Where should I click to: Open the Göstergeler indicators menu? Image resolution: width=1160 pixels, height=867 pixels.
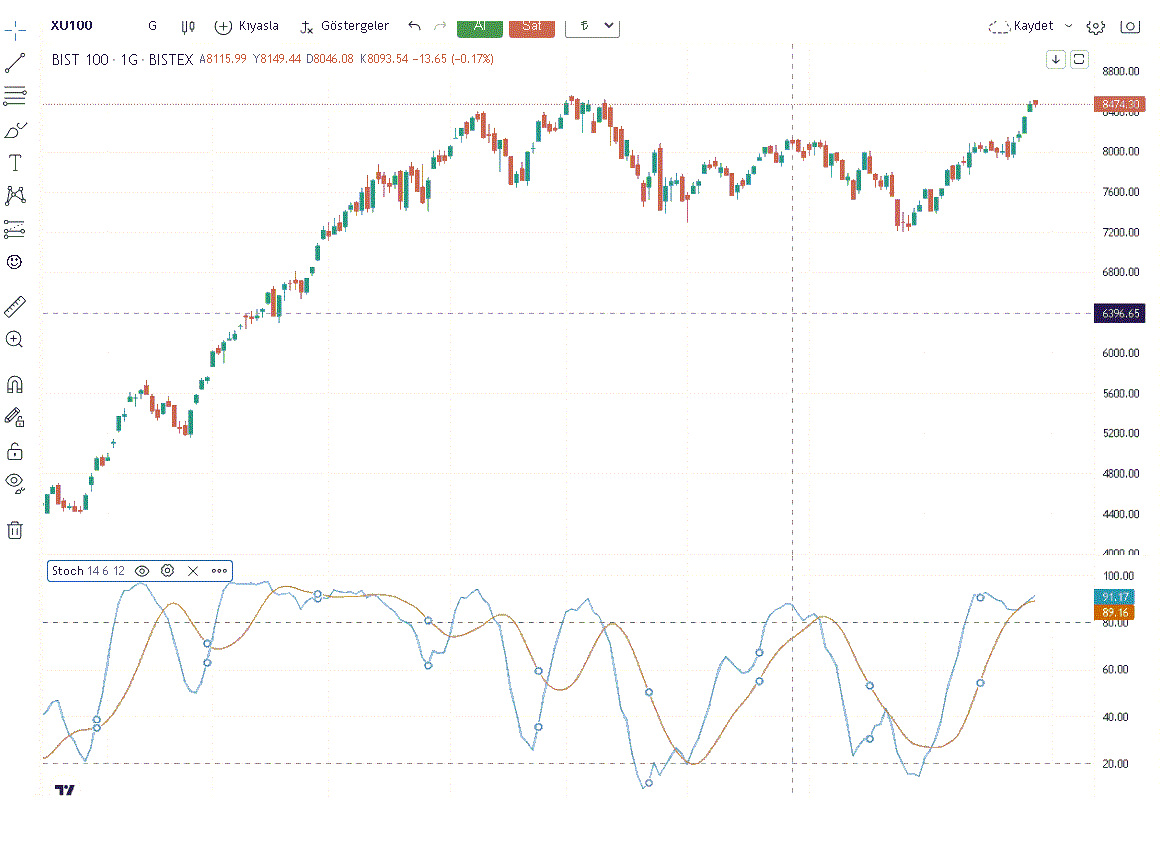344,26
